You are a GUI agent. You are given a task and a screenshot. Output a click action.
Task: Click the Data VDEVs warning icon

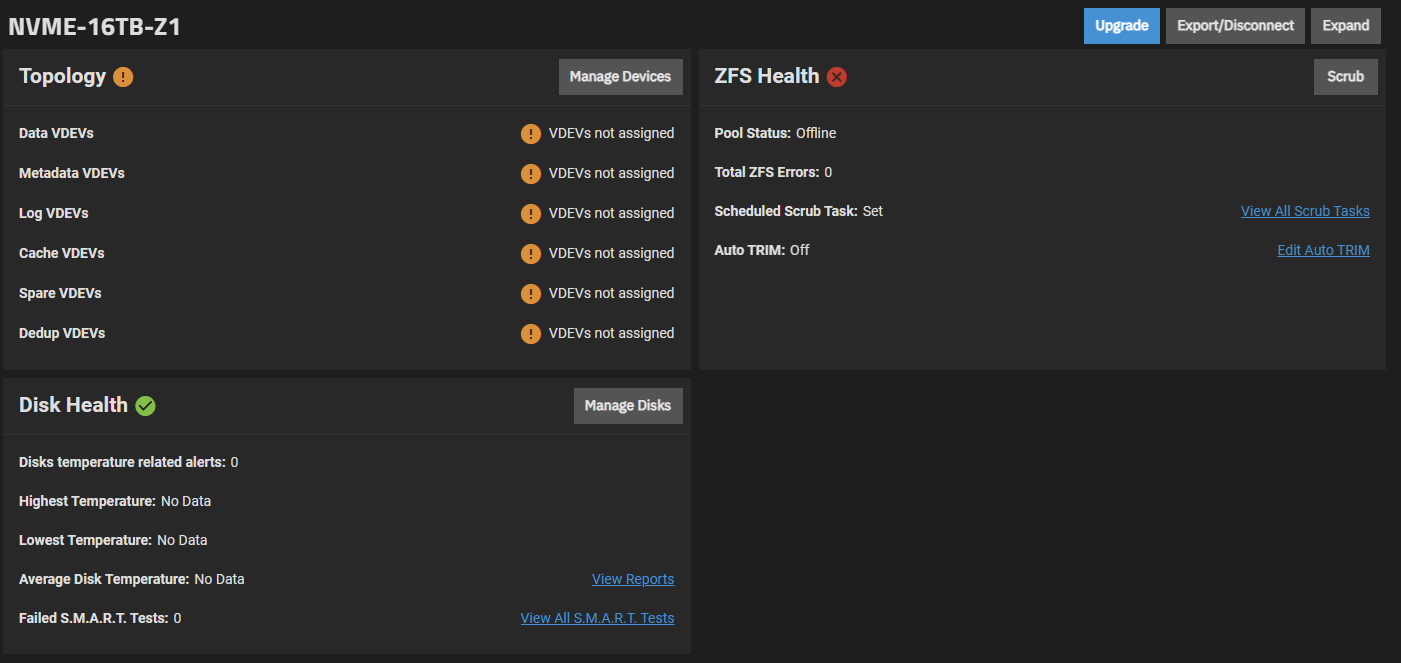[531, 134]
